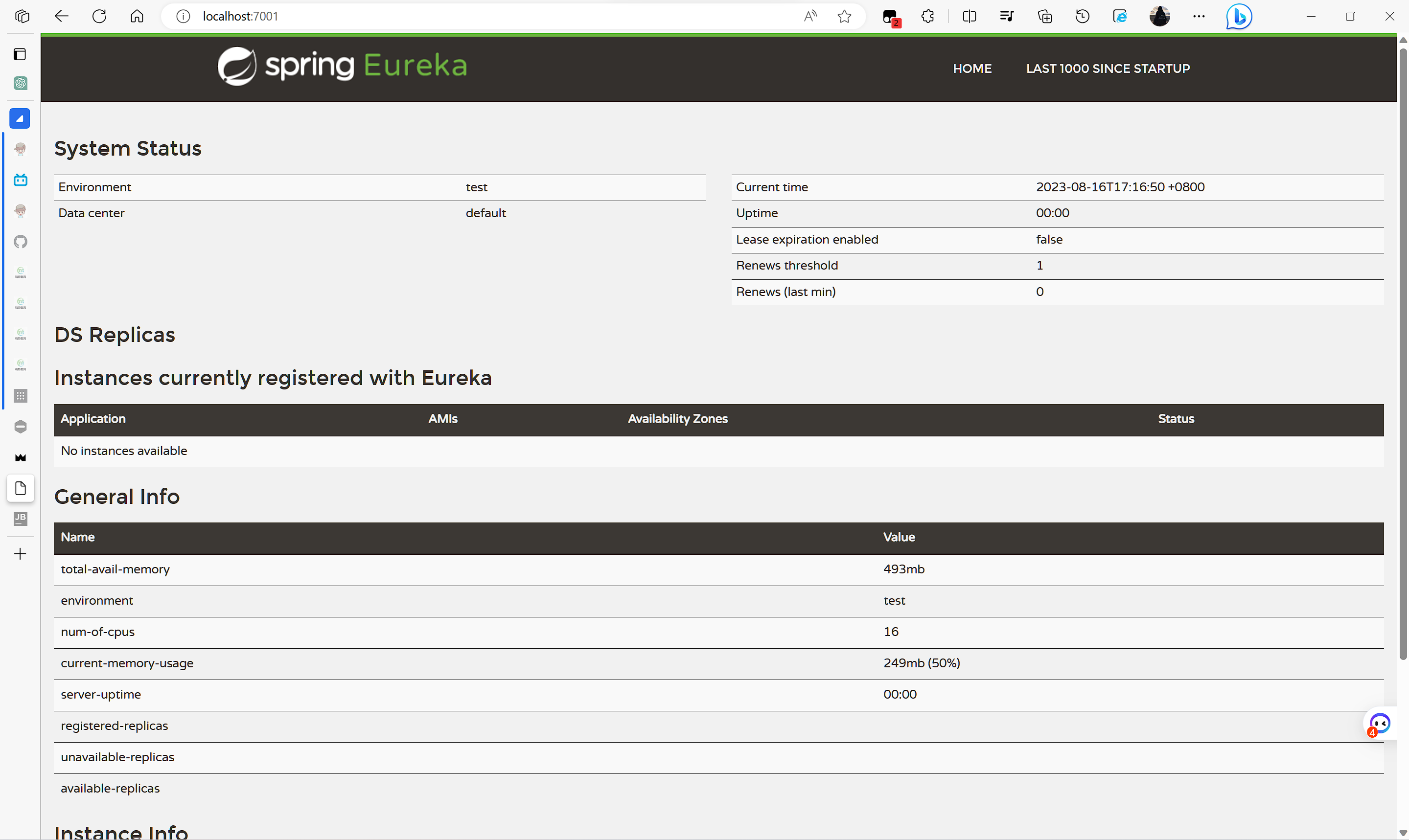This screenshot has height=840, width=1409.
Task: Open GitHub tab in vertical sidebar
Action: (x=21, y=242)
